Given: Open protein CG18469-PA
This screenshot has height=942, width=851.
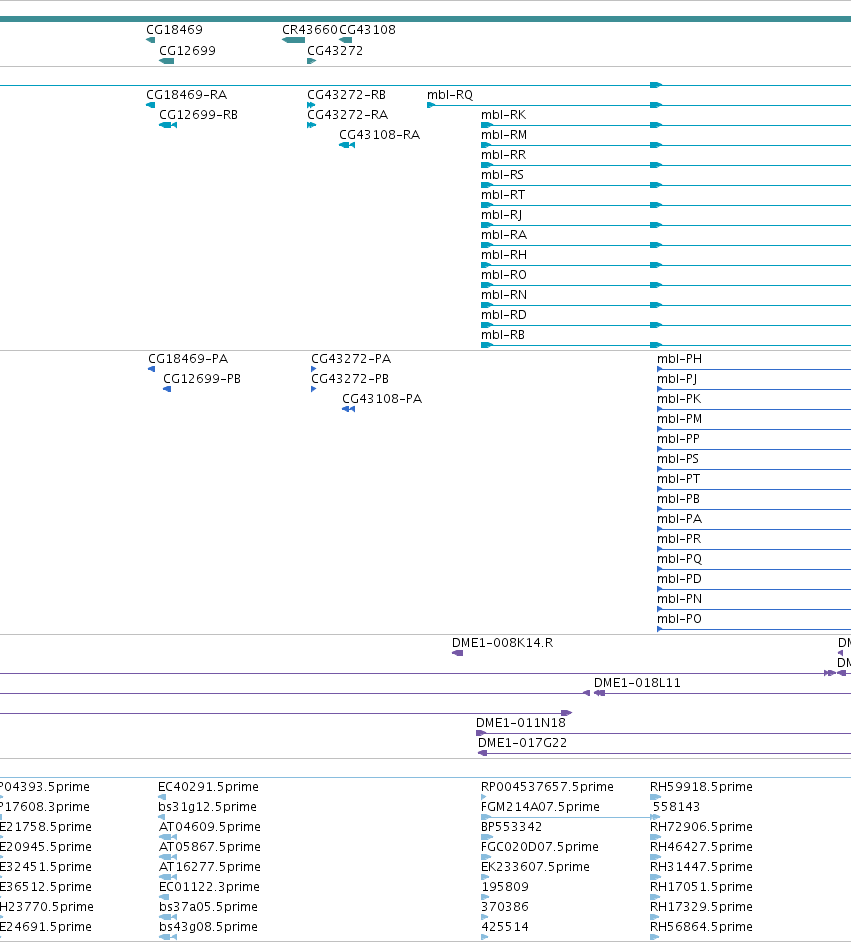Looking at the screenshot, I should click(x=188, y=359).
